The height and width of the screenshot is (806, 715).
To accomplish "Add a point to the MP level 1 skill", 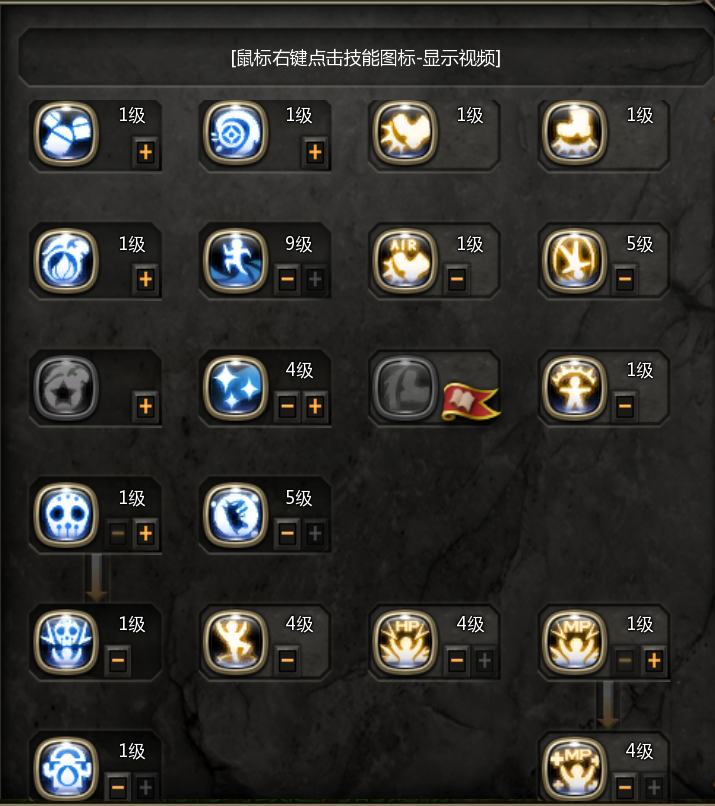I will point(654,661).
